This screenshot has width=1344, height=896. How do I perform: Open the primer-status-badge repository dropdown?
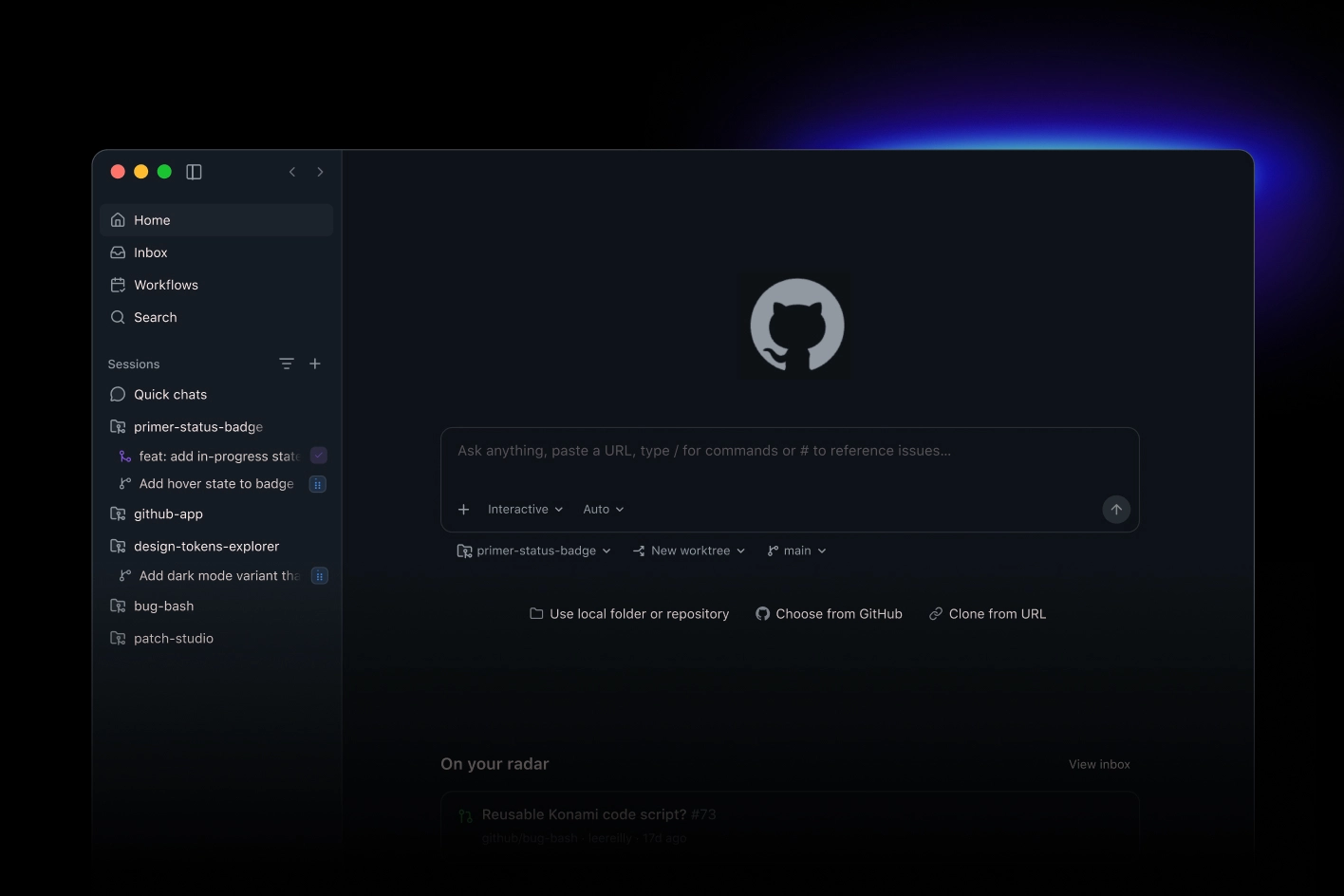[534, 551]
